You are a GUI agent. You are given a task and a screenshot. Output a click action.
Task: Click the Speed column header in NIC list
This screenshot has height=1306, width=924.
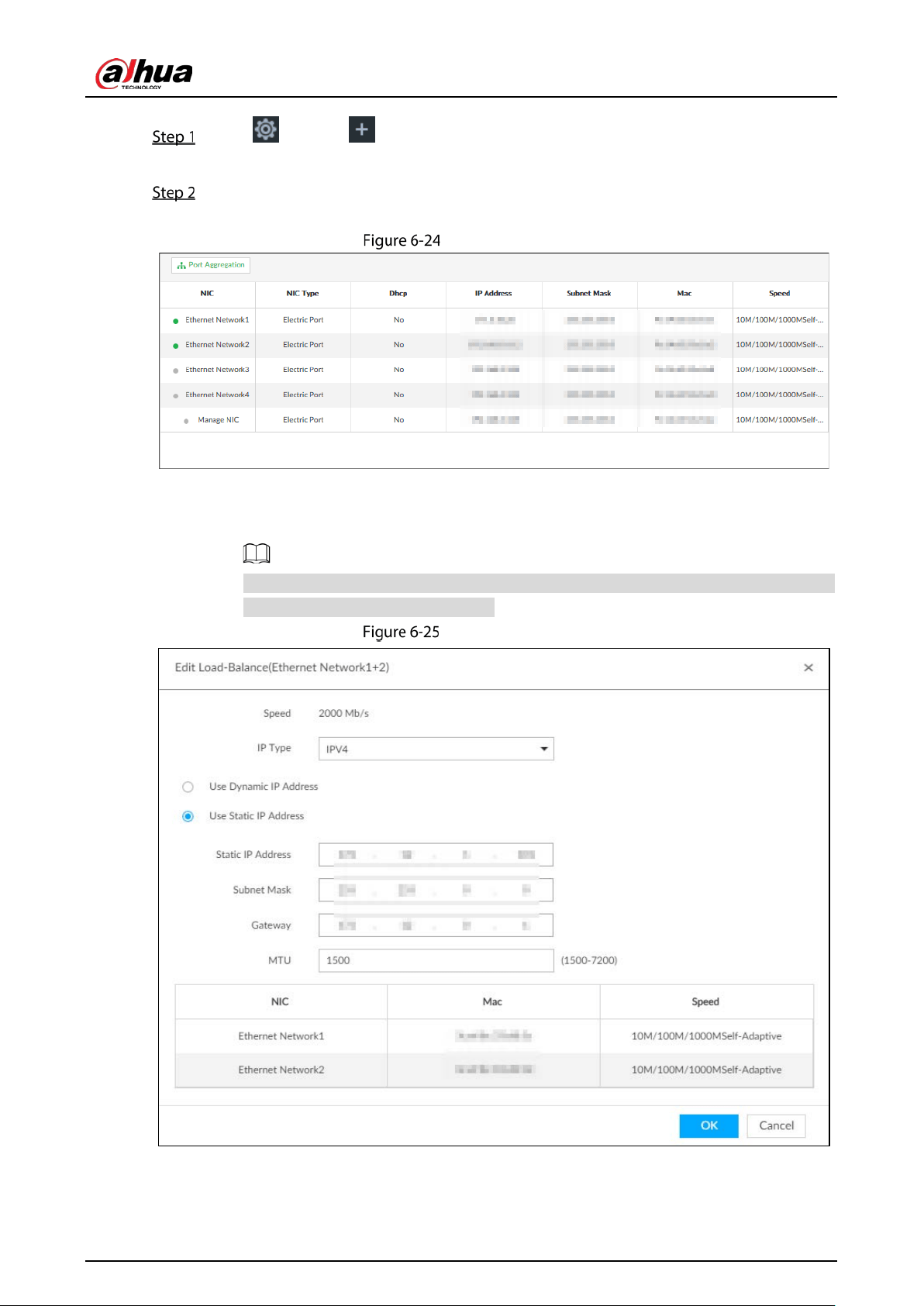point(780,294)
